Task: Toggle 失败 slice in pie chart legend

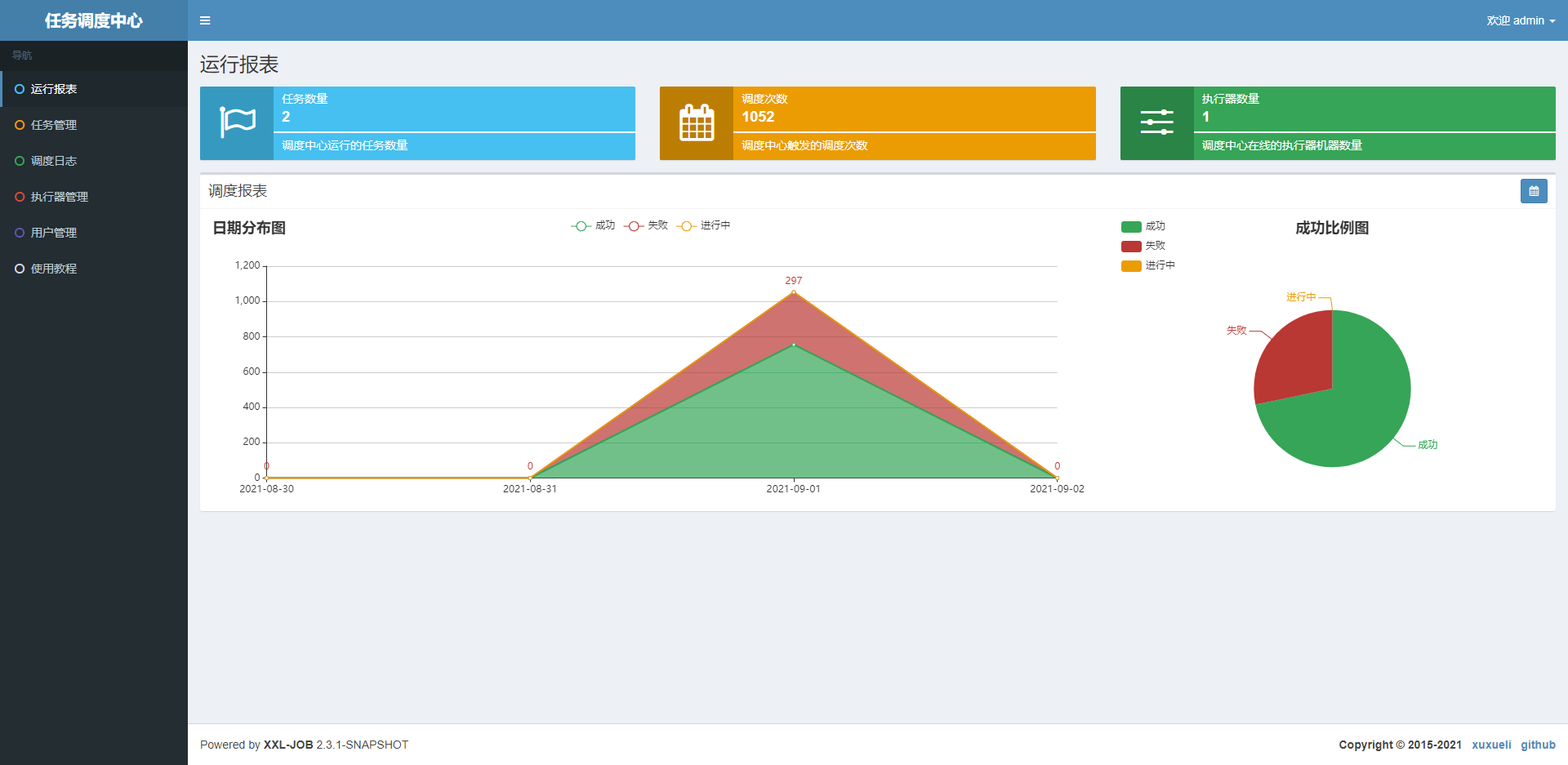Action: click(x=1143, y=246)
